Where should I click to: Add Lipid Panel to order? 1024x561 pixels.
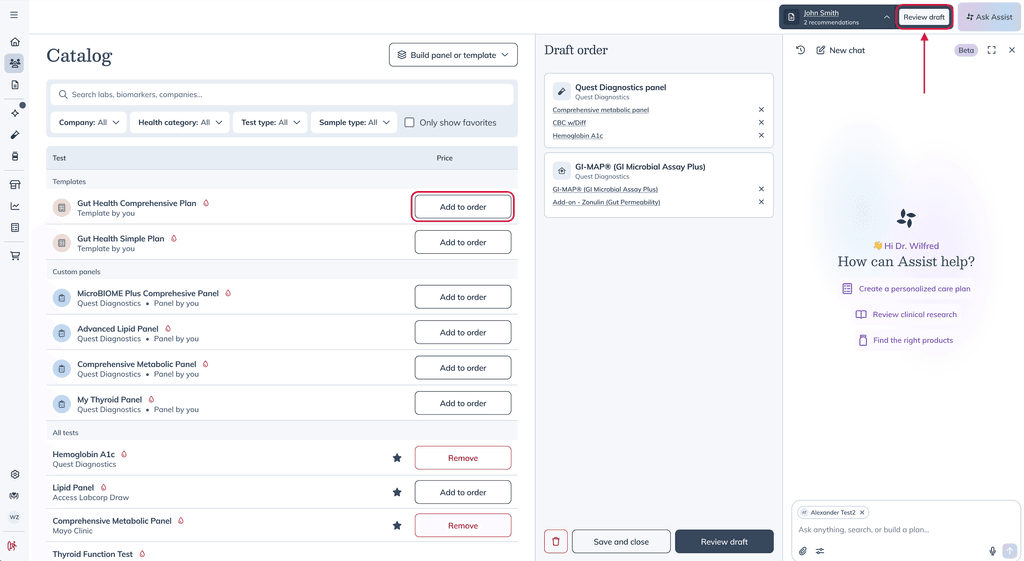tap(463, 492)
